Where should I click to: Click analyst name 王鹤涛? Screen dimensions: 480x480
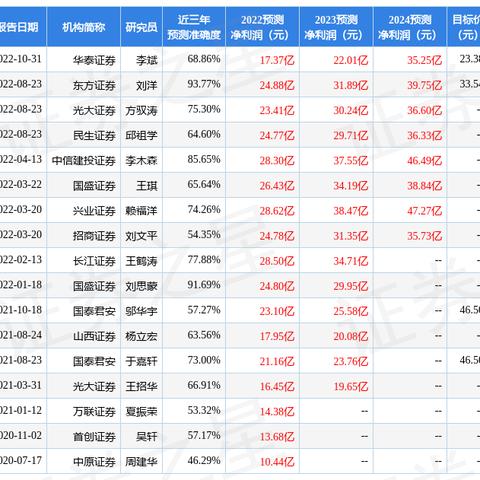(141, 261)
